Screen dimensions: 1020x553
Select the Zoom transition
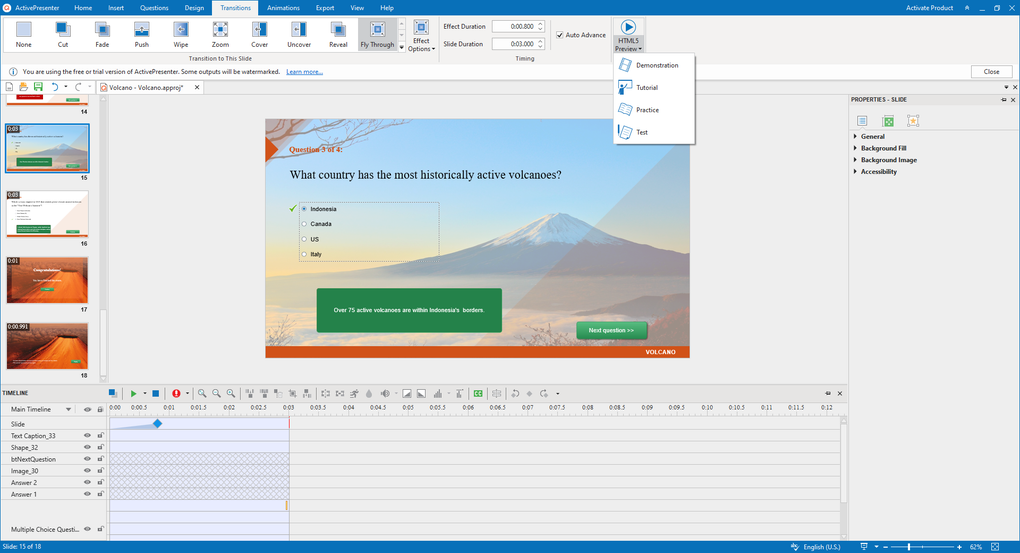pyautogui.click(x=220, y=34)
